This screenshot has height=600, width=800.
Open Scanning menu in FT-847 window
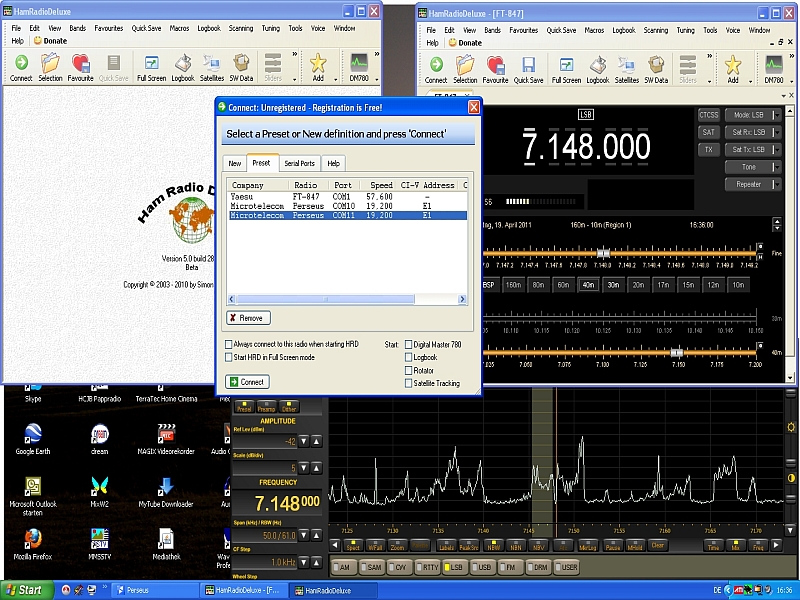[x=656, y=30]
